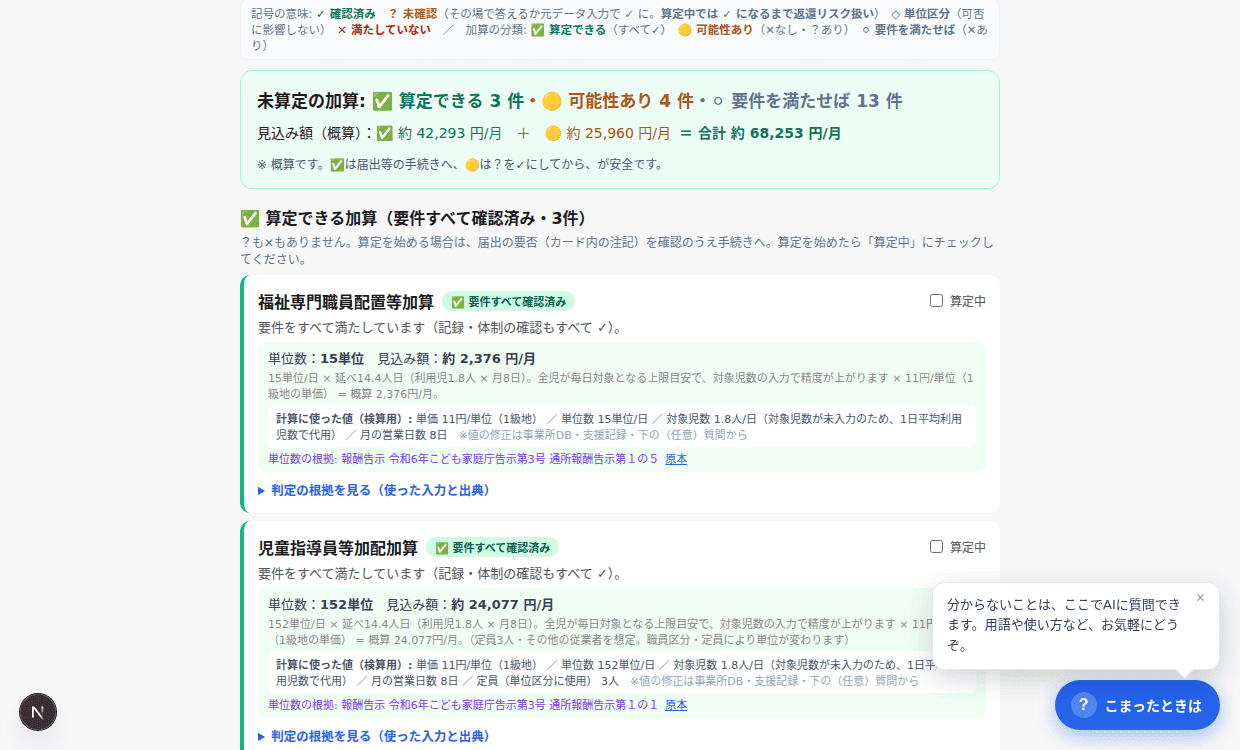Open the Next.js dev tools N icon
Image resolution: width=1240 pixels, height=750 pixels.
38,712
